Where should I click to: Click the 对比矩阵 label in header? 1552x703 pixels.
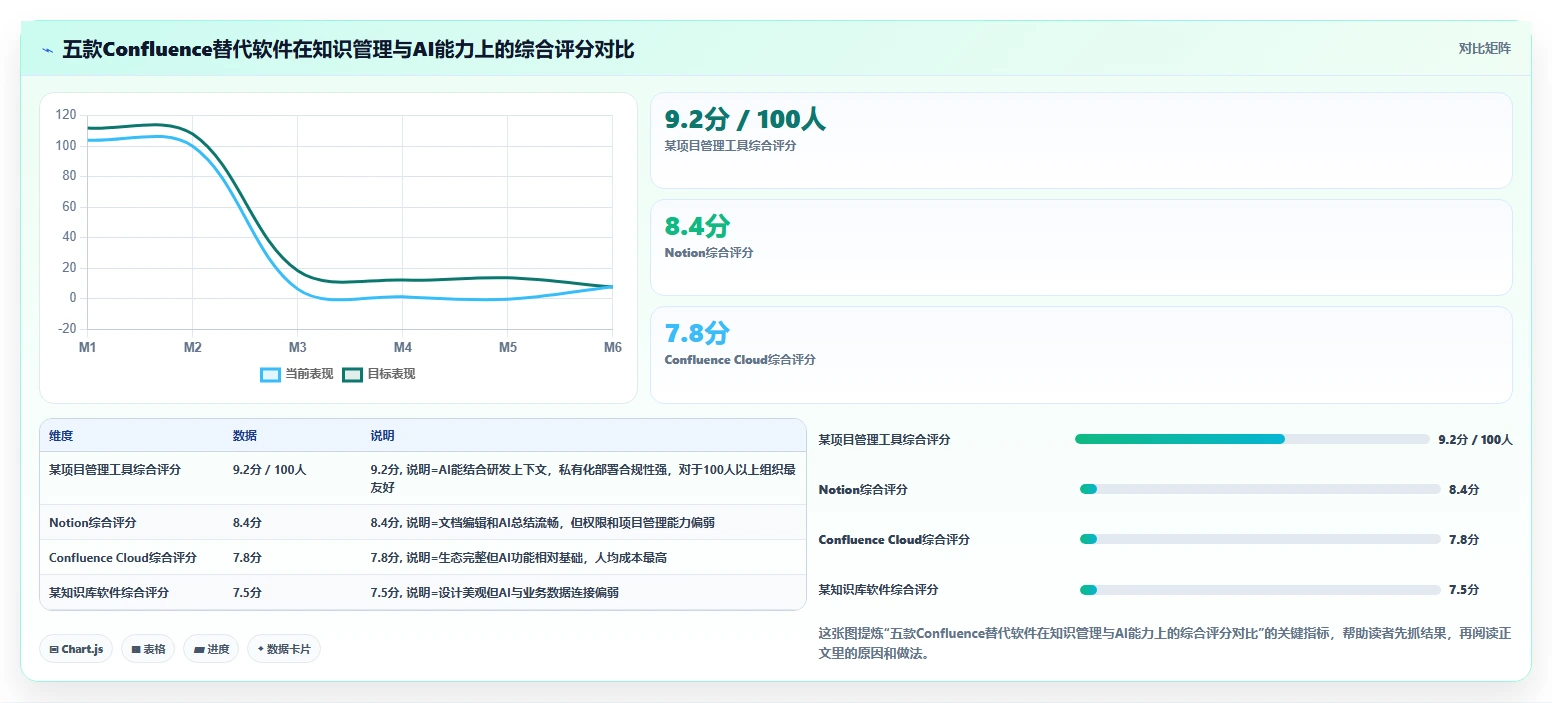pyautogui.click(x=1484, y=48)
